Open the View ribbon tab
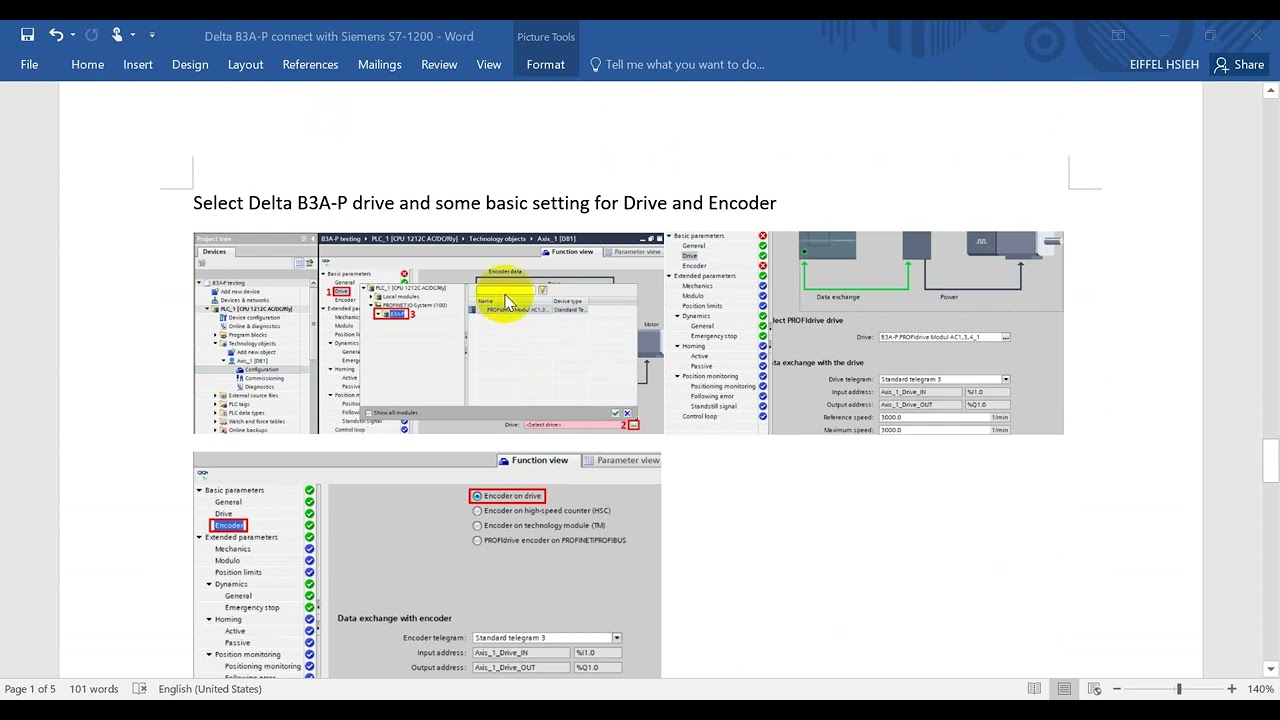 click(x=489, y=64)
